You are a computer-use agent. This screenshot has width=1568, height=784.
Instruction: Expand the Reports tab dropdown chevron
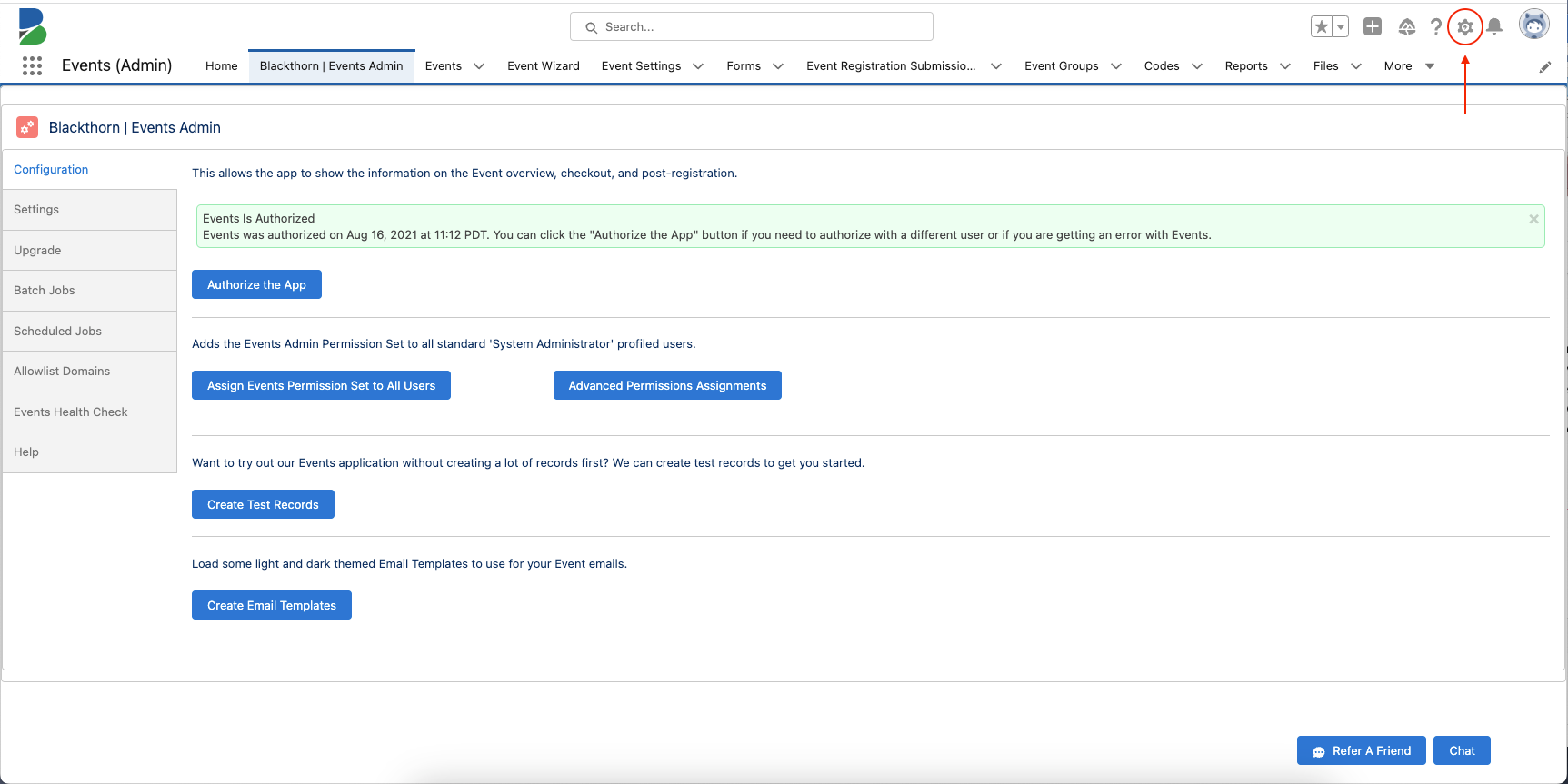(1285, 66)
